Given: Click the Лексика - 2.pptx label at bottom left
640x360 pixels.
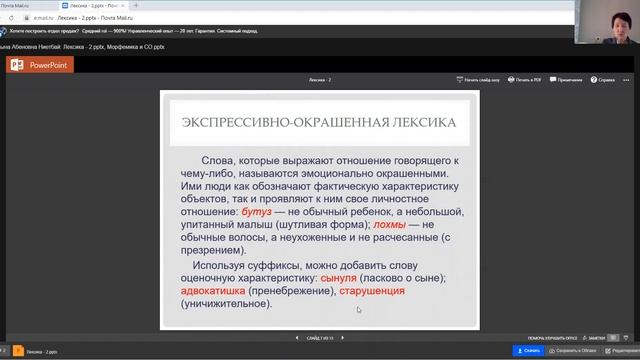Looking at the screenshot, I should [42, 351].
